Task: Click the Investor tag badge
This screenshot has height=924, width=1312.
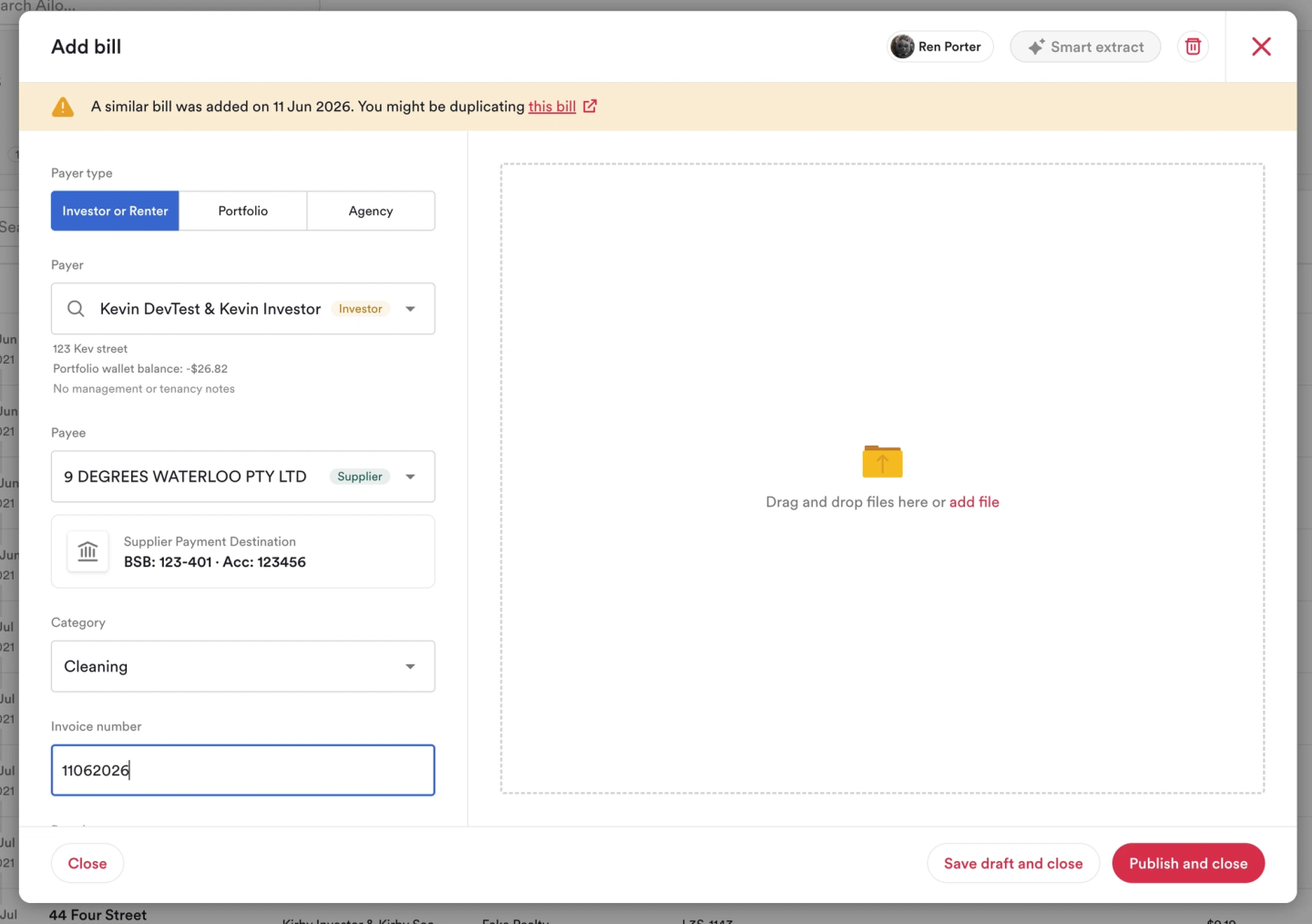Action: coord(361,309)
